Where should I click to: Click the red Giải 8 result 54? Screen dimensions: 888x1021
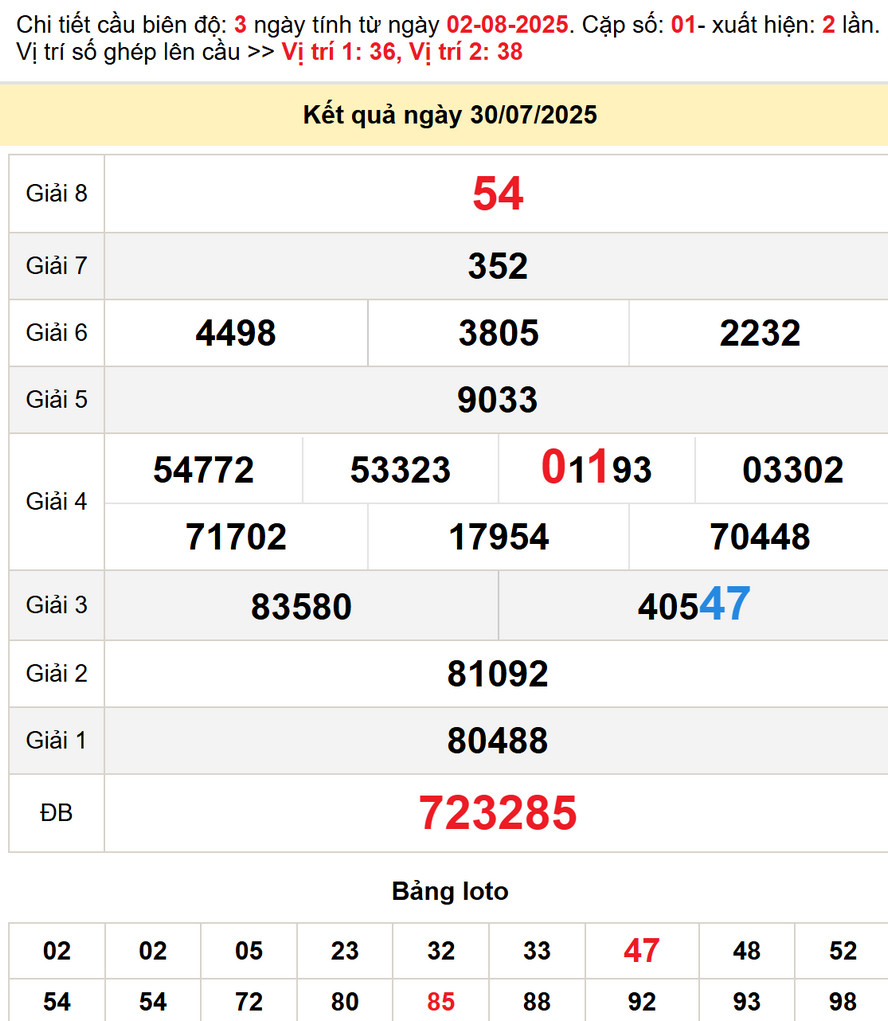point(497,194)
